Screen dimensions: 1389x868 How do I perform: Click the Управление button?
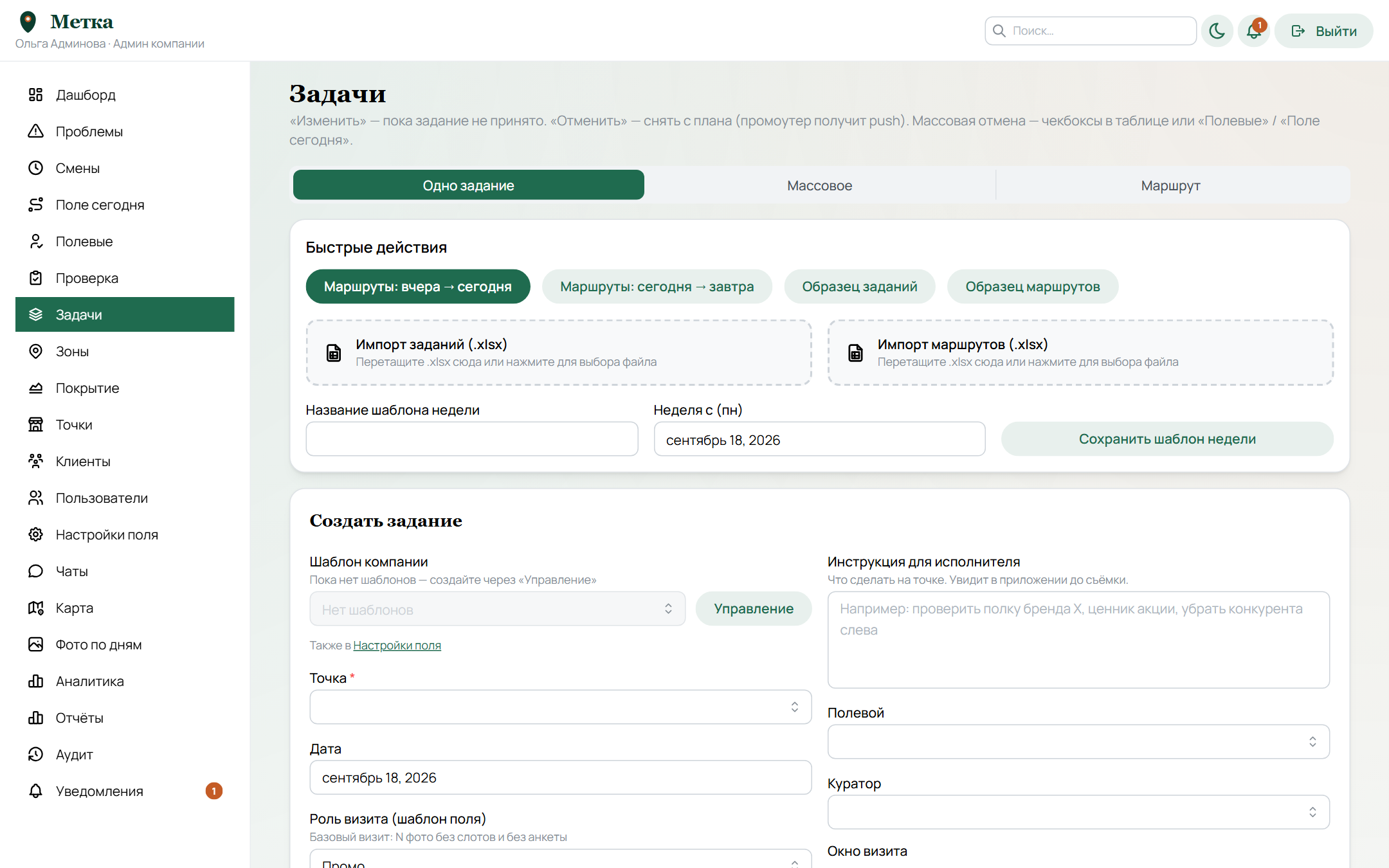click(x=754, y=609)
